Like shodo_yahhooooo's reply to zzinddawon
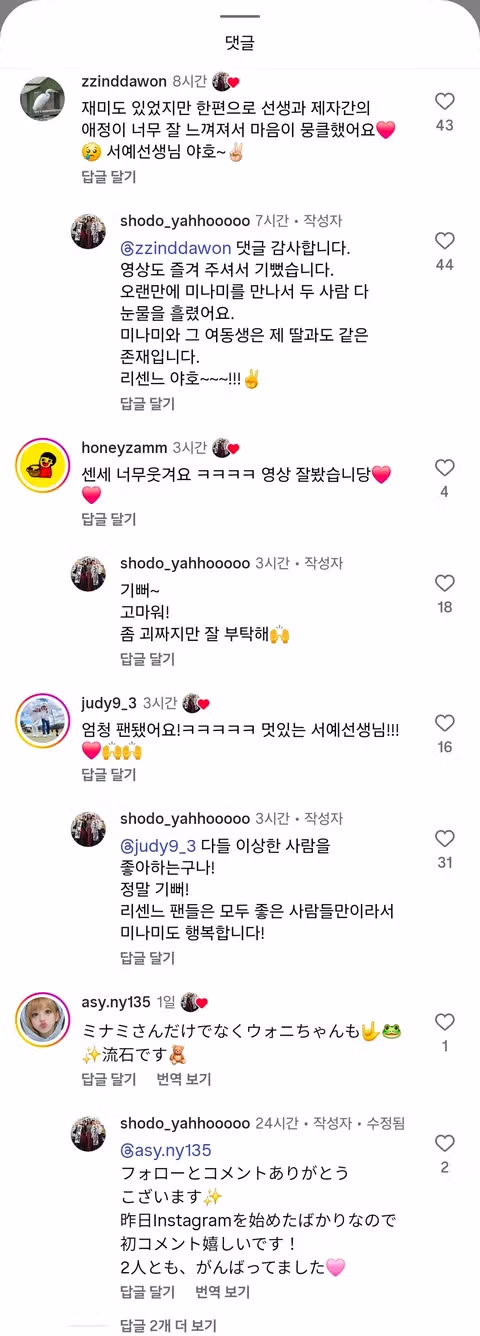This screenshot has height=1336, width=480. tap(445, 240)
